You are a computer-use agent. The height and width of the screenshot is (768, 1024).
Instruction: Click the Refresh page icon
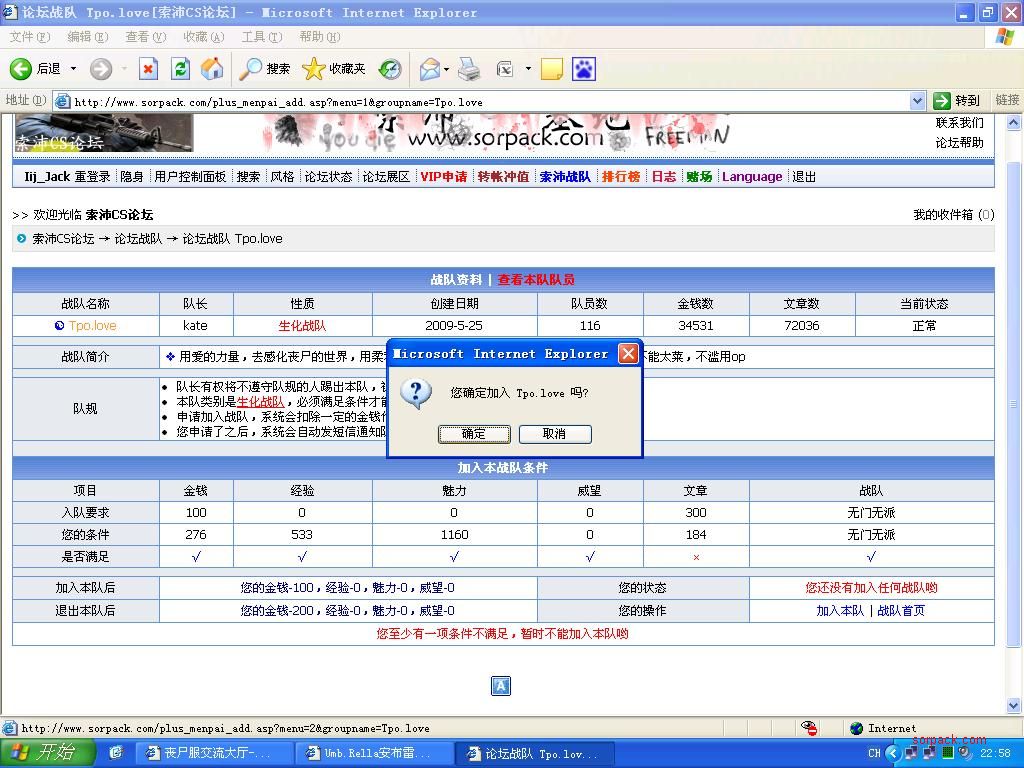[x=180, y=69]
